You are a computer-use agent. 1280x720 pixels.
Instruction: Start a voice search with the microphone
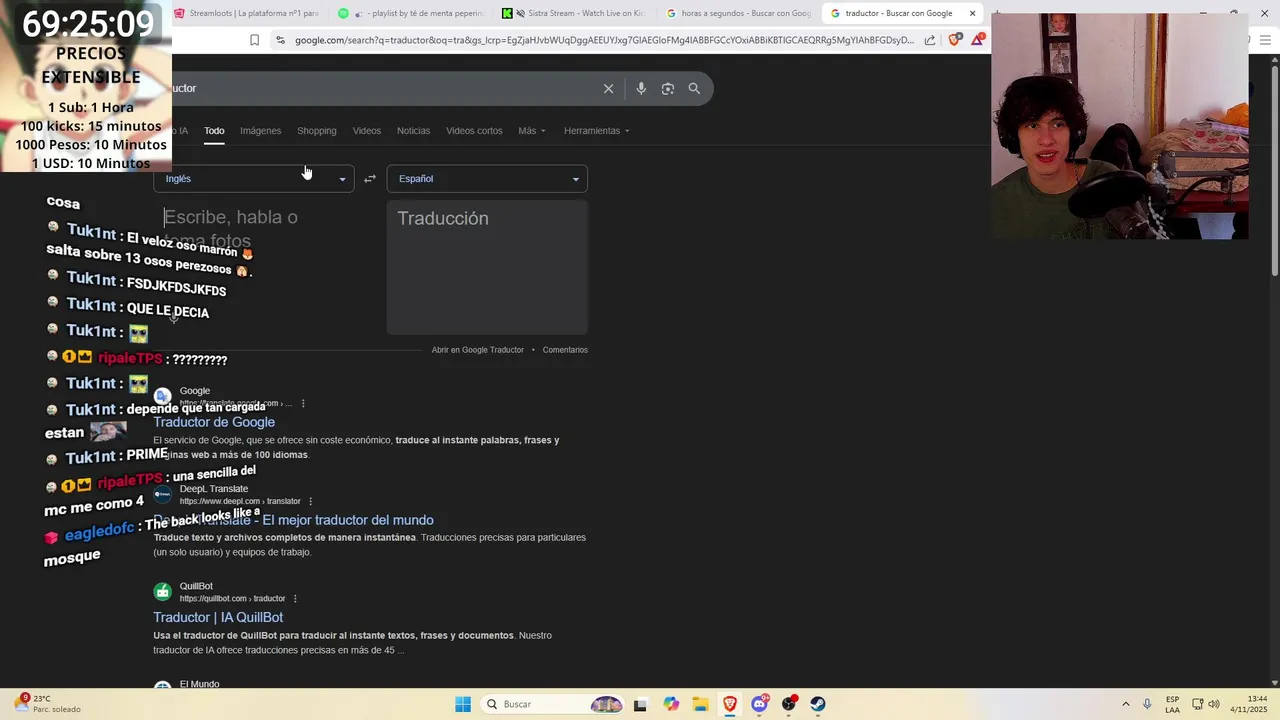(x=641, y=88)
